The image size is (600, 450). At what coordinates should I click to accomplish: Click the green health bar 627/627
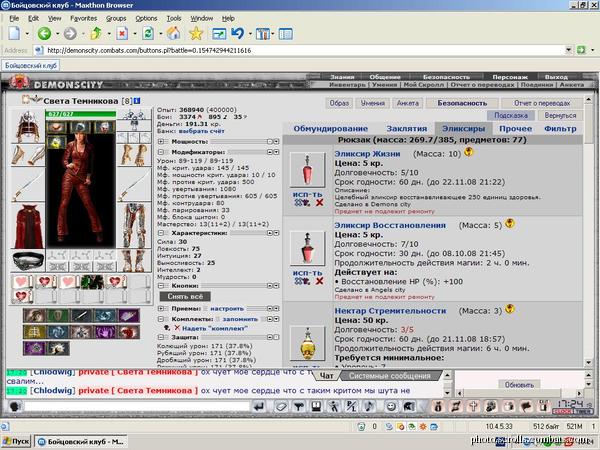(x=80, y=114)
